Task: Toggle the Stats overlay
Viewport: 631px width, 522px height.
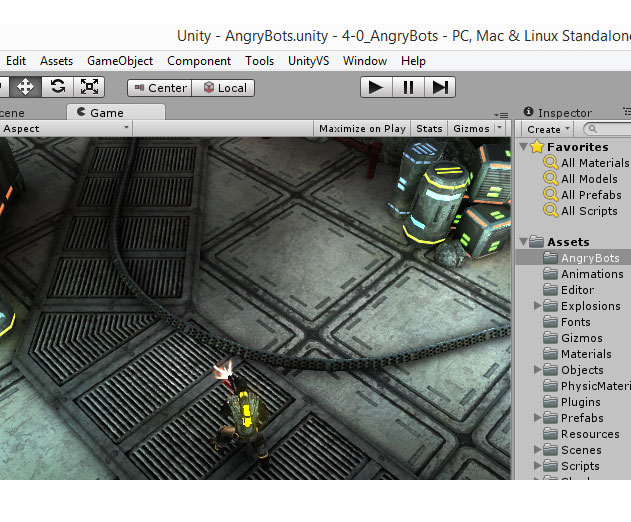Action: [x=429, y=128]
